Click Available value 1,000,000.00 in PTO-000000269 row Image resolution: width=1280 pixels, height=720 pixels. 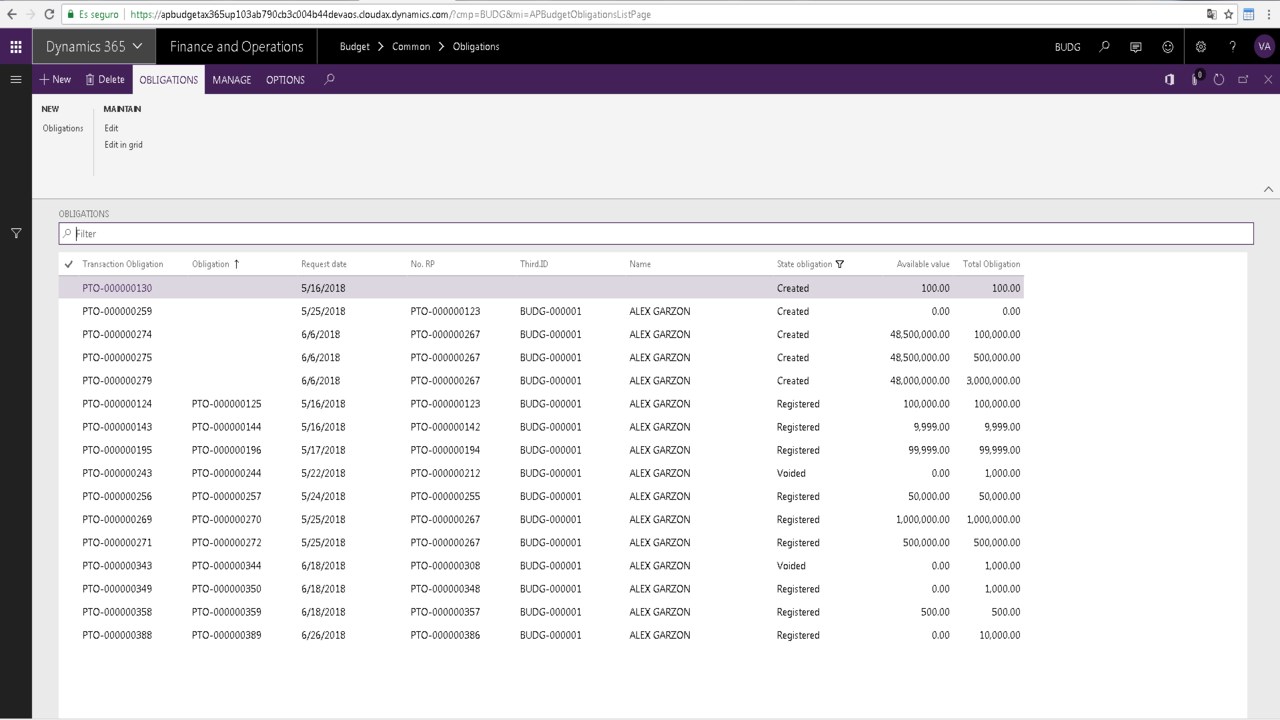(923, 519)
